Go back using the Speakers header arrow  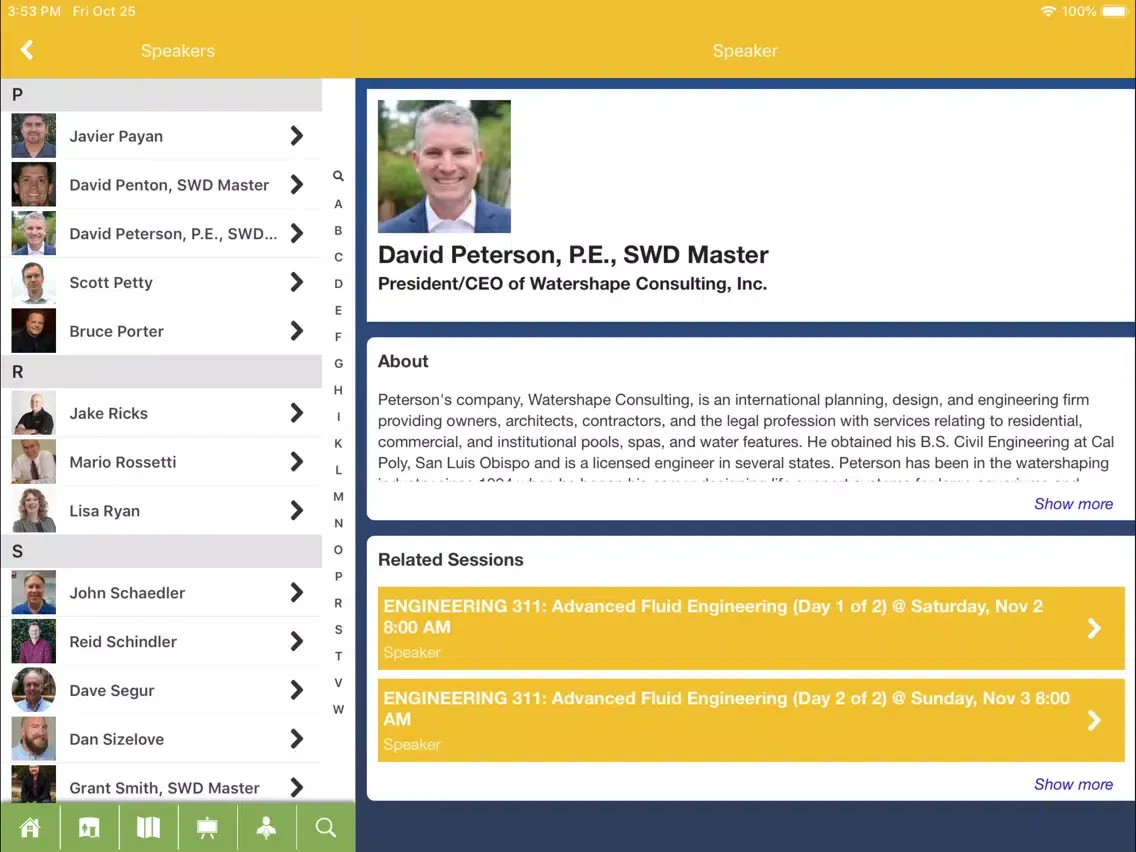tap(27, 50)
